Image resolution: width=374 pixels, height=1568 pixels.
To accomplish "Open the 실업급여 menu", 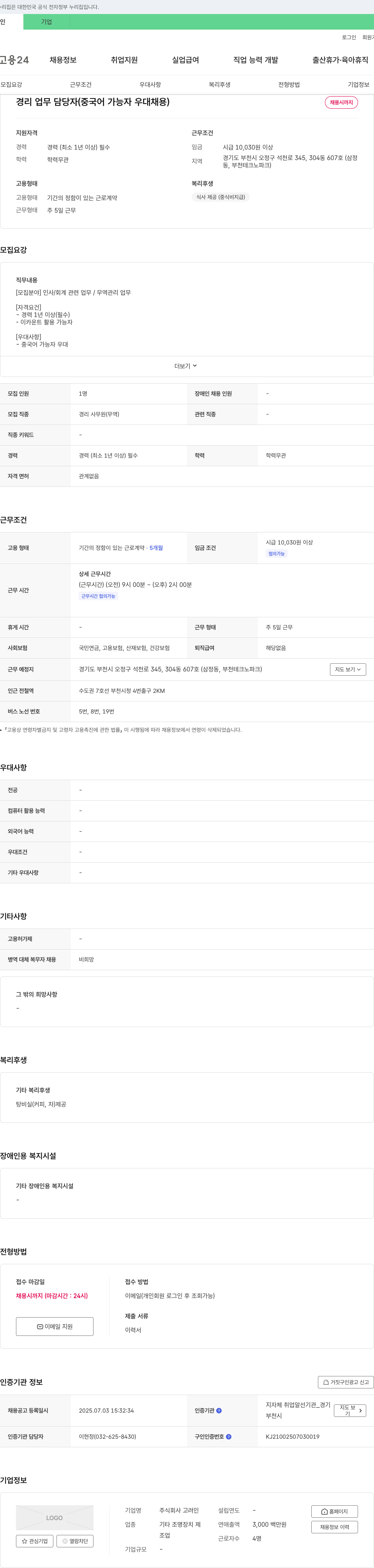I will pos(185,60).
